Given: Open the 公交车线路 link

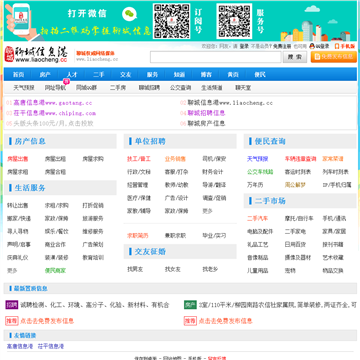Looking at the screenshot, I should point(260,172).
